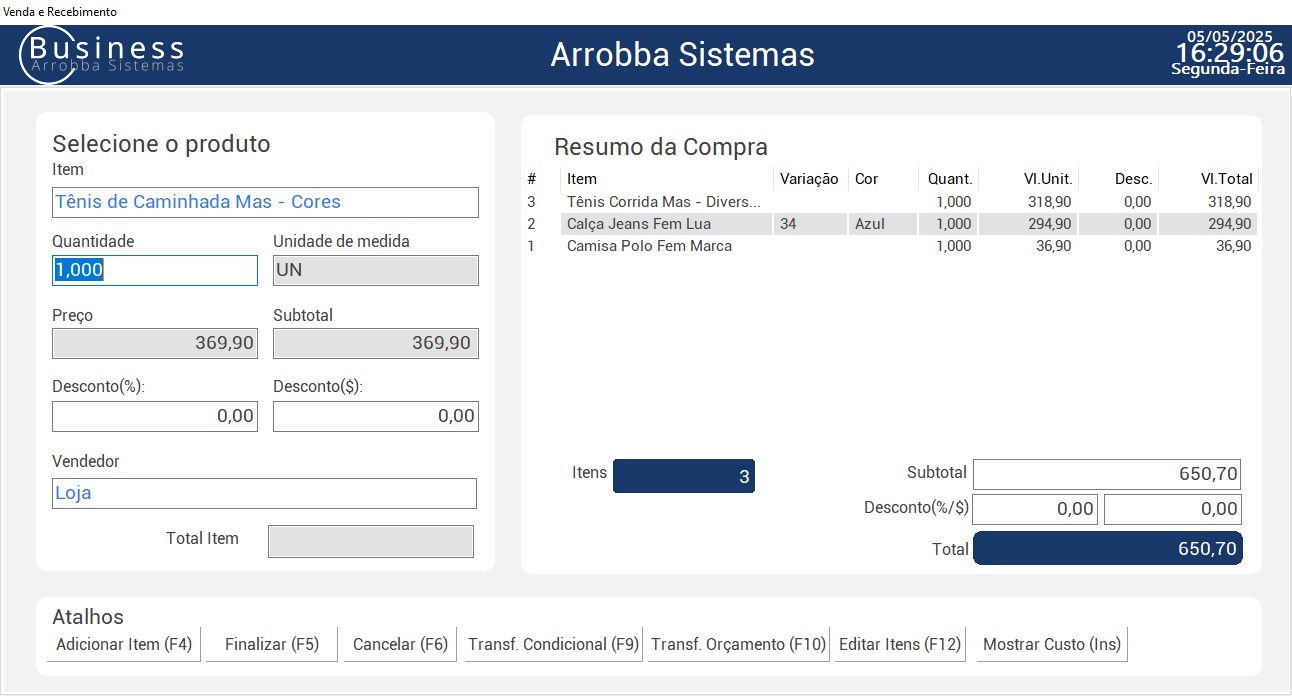Show cost via Mostrar Custo (Ins)
The height and width of the screenshot is (696, 1292).
[x=1052, y=645]
